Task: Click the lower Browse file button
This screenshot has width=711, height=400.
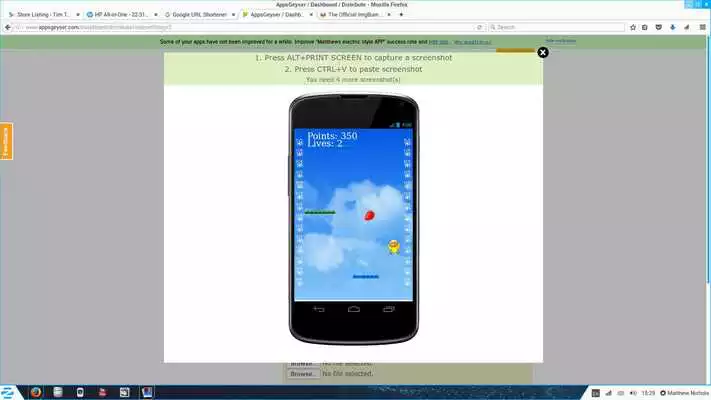Action: 302,374
